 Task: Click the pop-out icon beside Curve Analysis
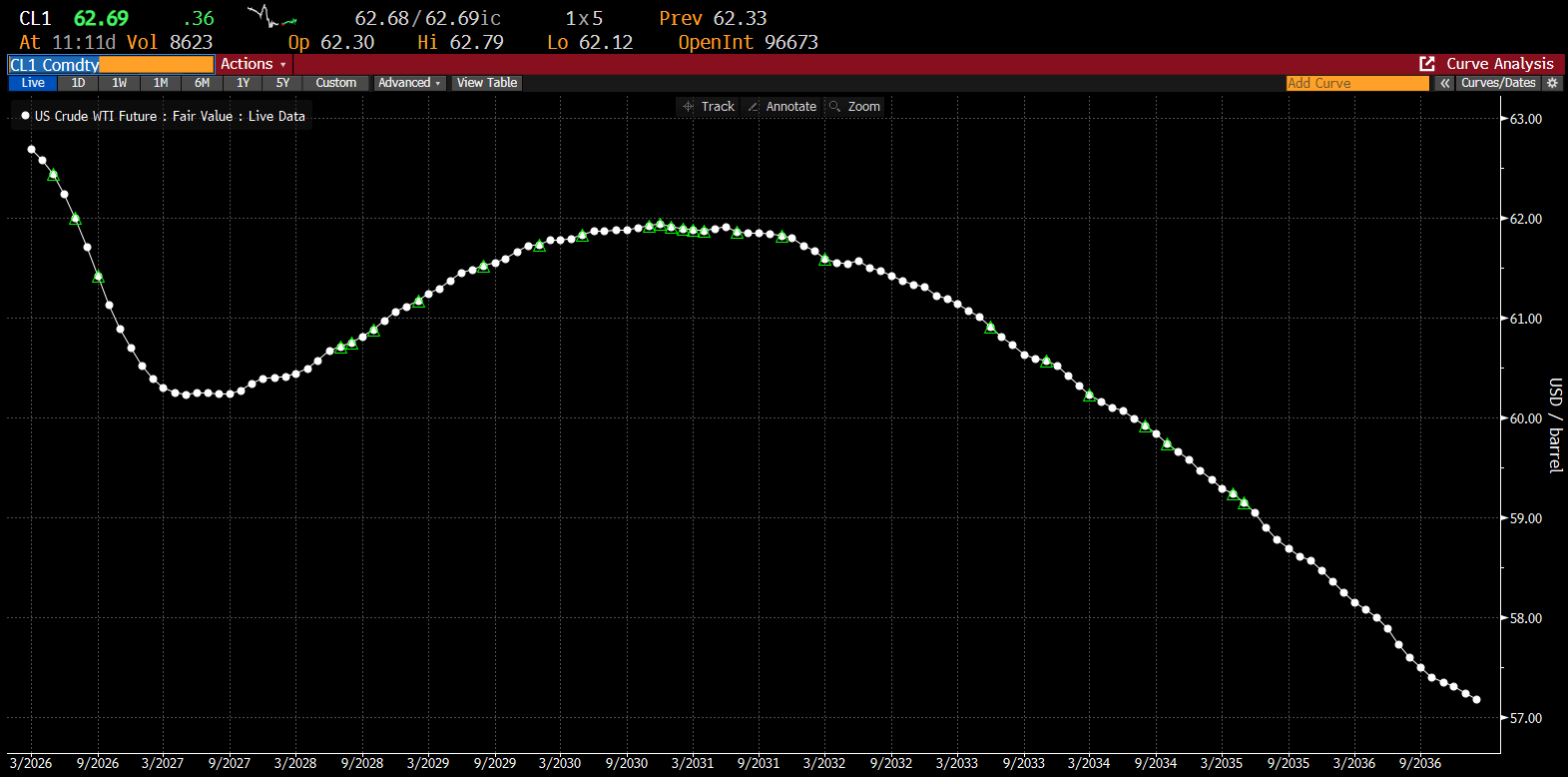point(1427,64)
